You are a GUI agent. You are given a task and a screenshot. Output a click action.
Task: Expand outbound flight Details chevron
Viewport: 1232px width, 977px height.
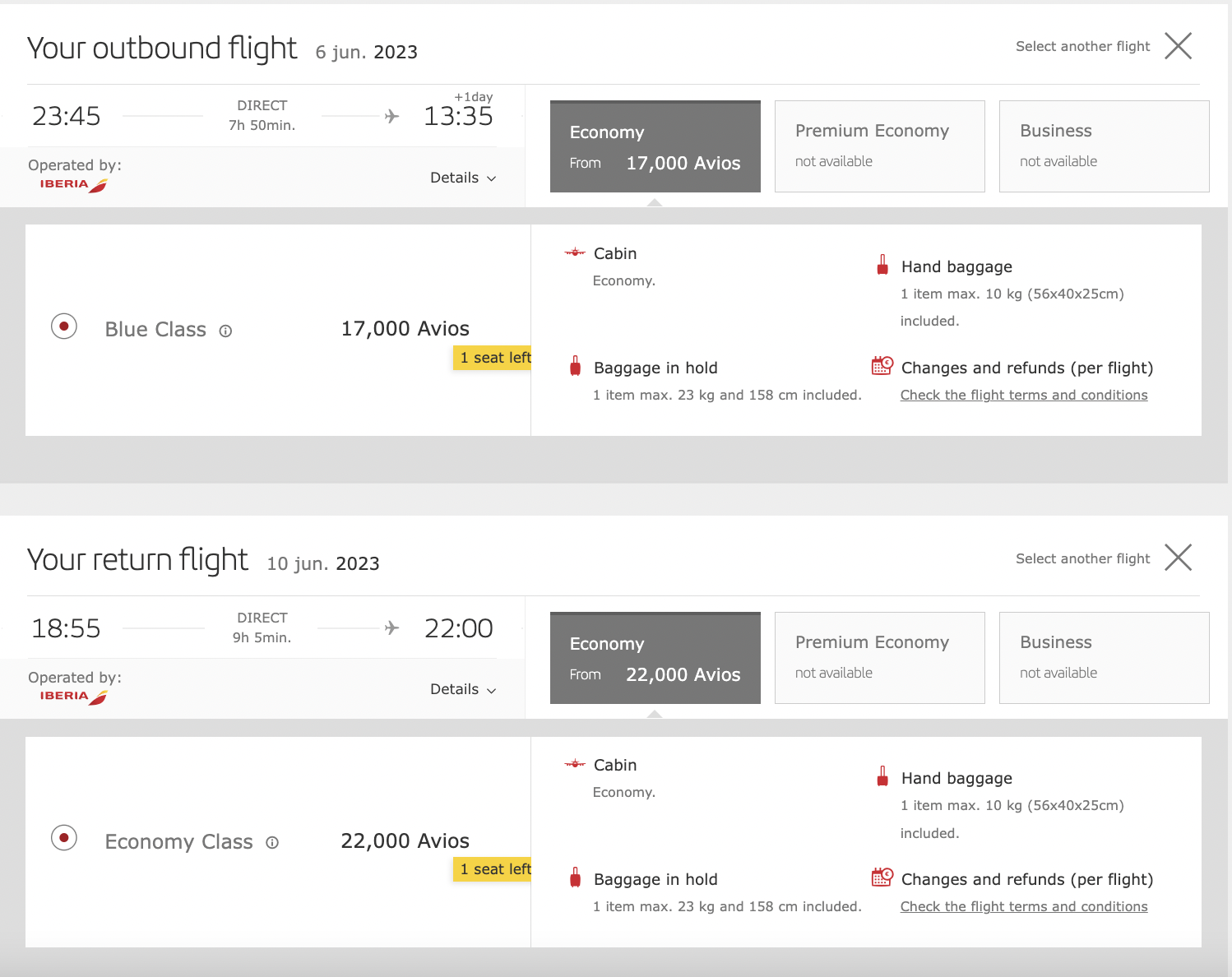coord(492,178)
